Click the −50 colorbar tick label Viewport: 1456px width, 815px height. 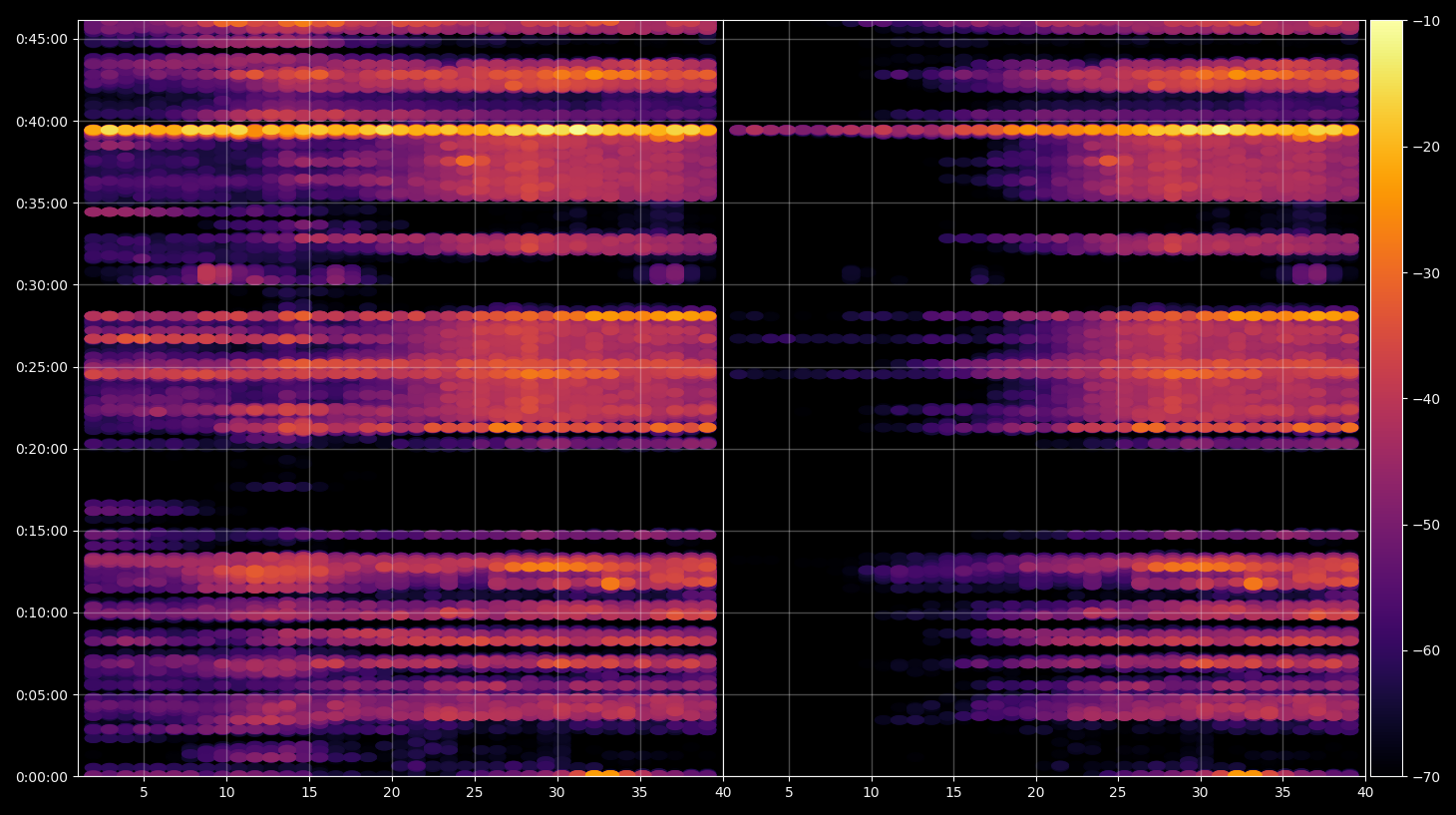(x=1425, y=525)
